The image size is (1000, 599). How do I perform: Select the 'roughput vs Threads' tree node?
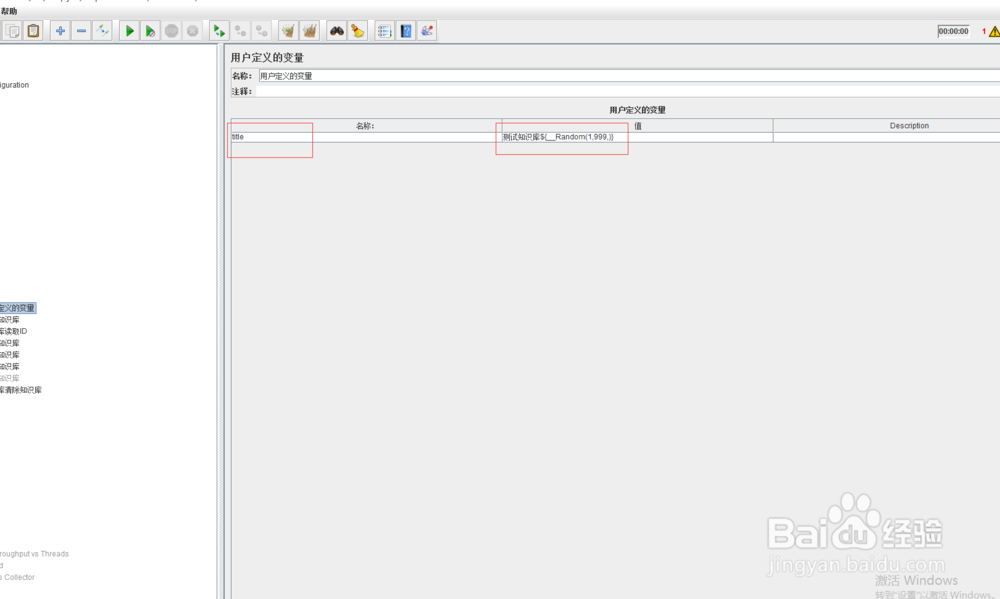click(x=34, y=554)
